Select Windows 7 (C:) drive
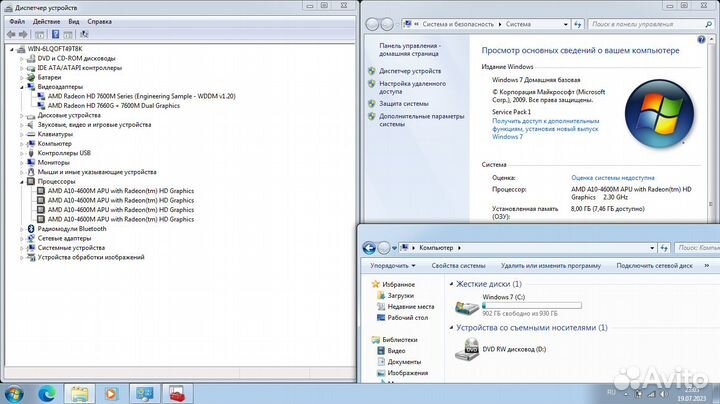Screen dimensions: 720x404 pos(518,305)
